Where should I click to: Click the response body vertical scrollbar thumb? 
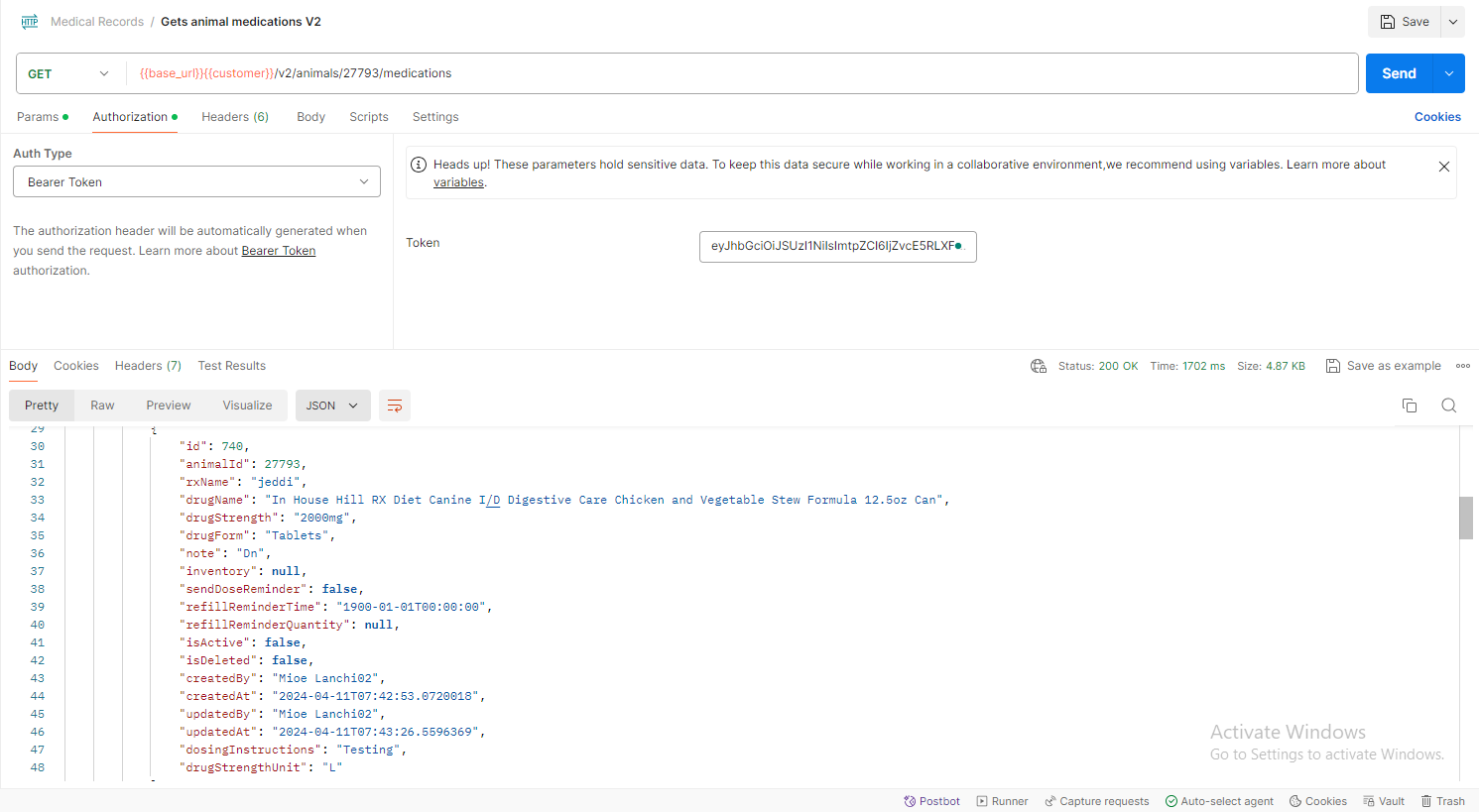1465,518
